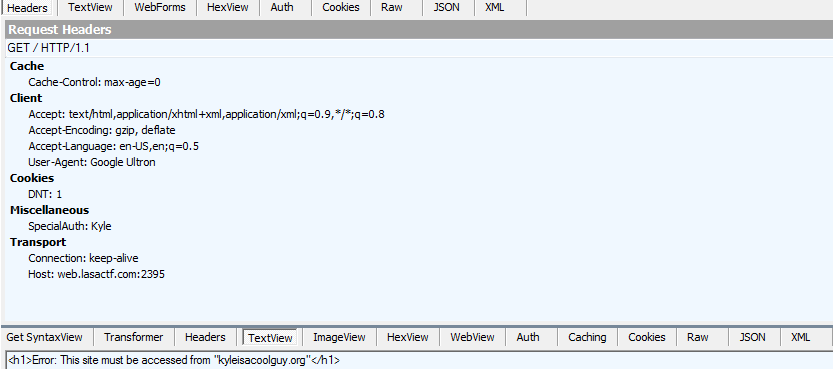
Task: Click the Request Headers title bar
Action: (419, 30)
